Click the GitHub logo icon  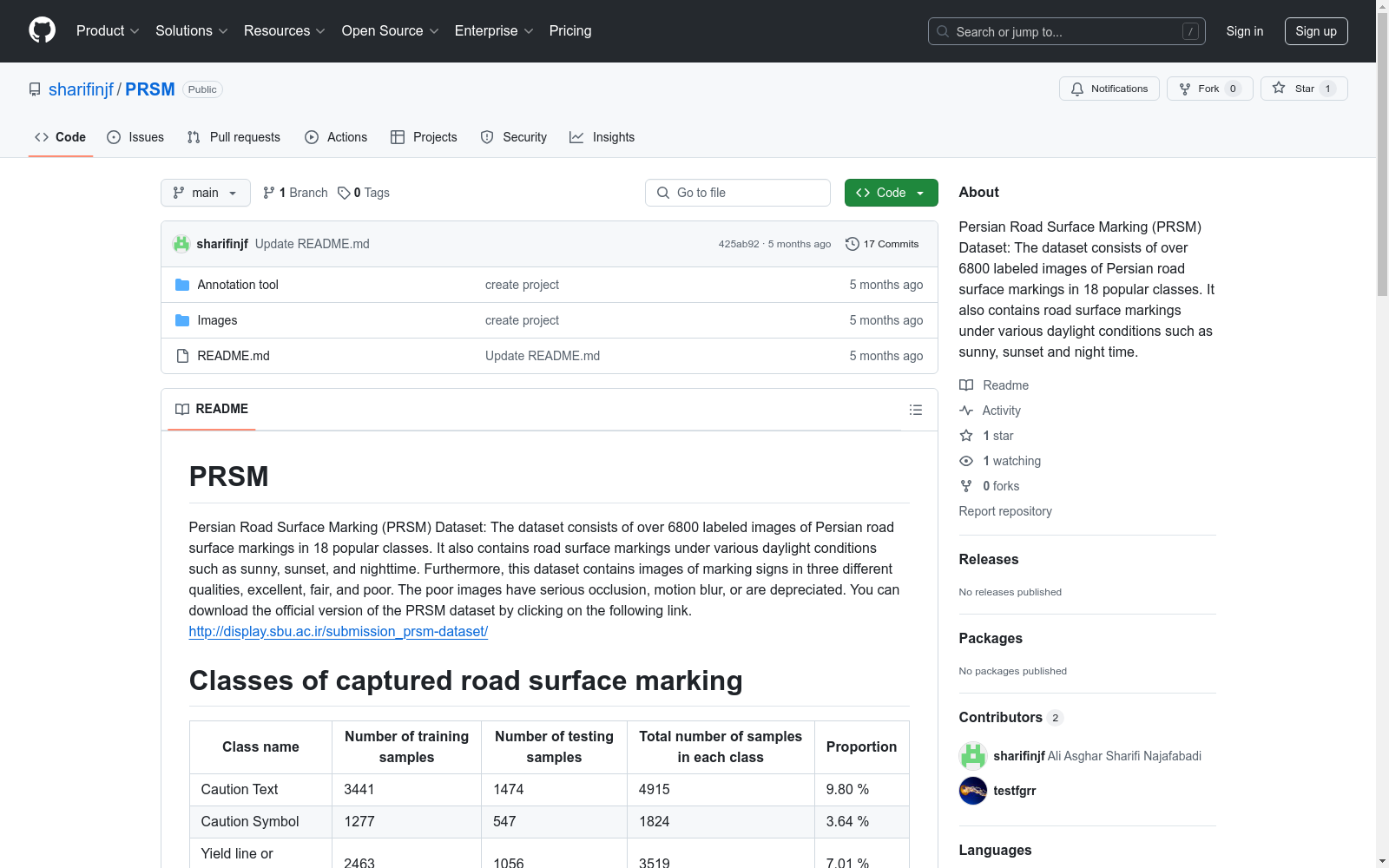point(42,30)
